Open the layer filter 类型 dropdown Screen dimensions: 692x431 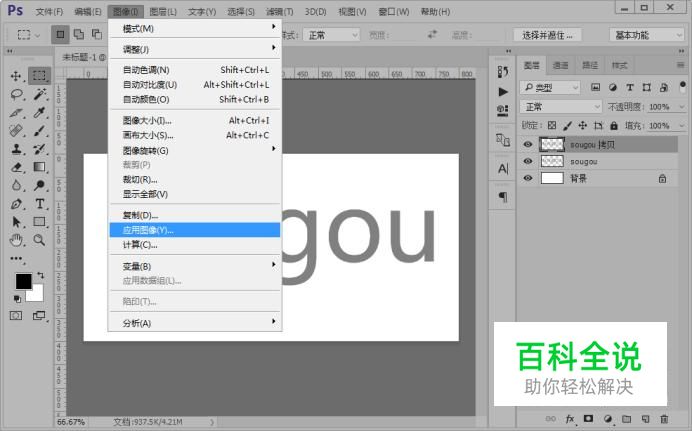550,87
